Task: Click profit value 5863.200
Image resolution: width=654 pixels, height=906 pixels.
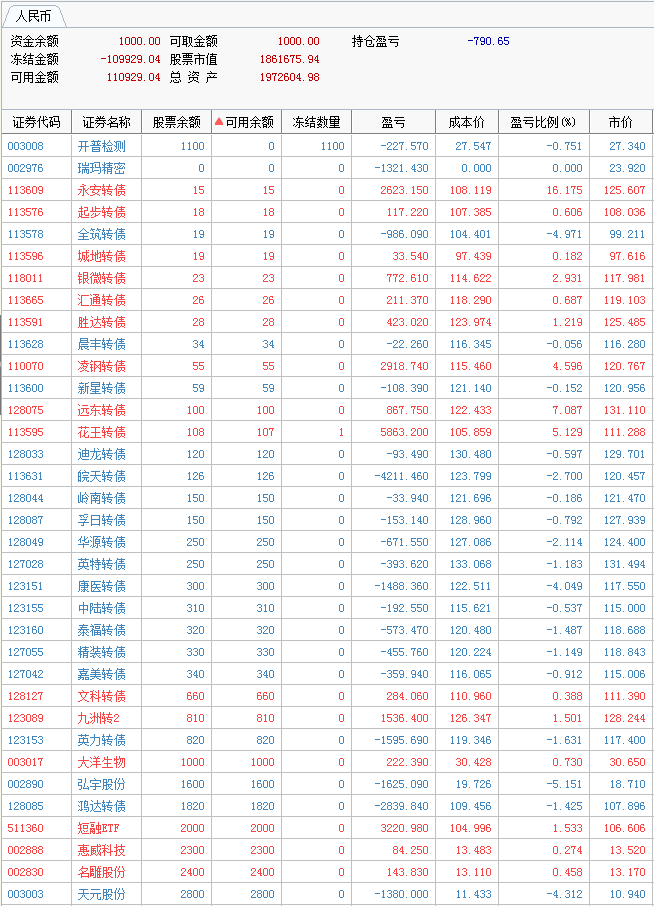Action: [404, 432]
